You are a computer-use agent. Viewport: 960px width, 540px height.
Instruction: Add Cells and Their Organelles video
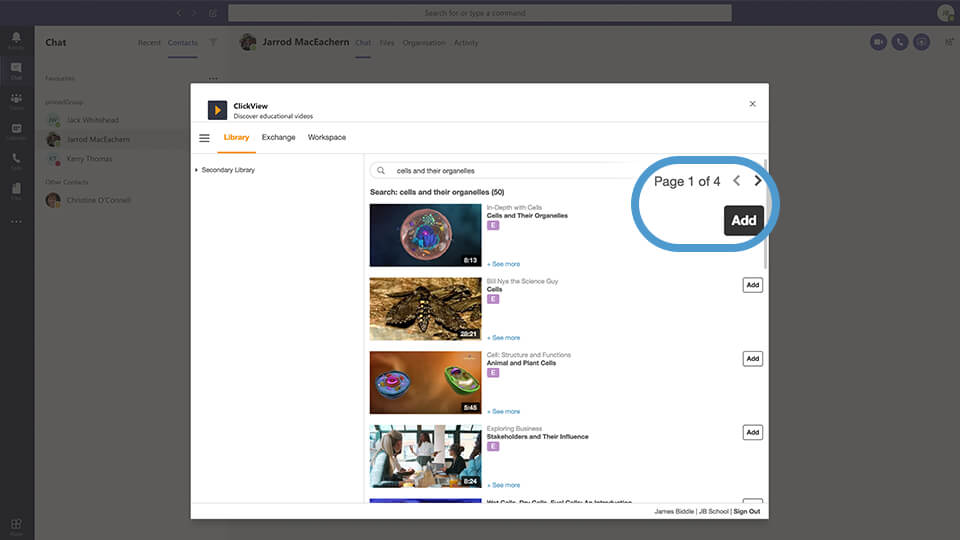[744, 221]
